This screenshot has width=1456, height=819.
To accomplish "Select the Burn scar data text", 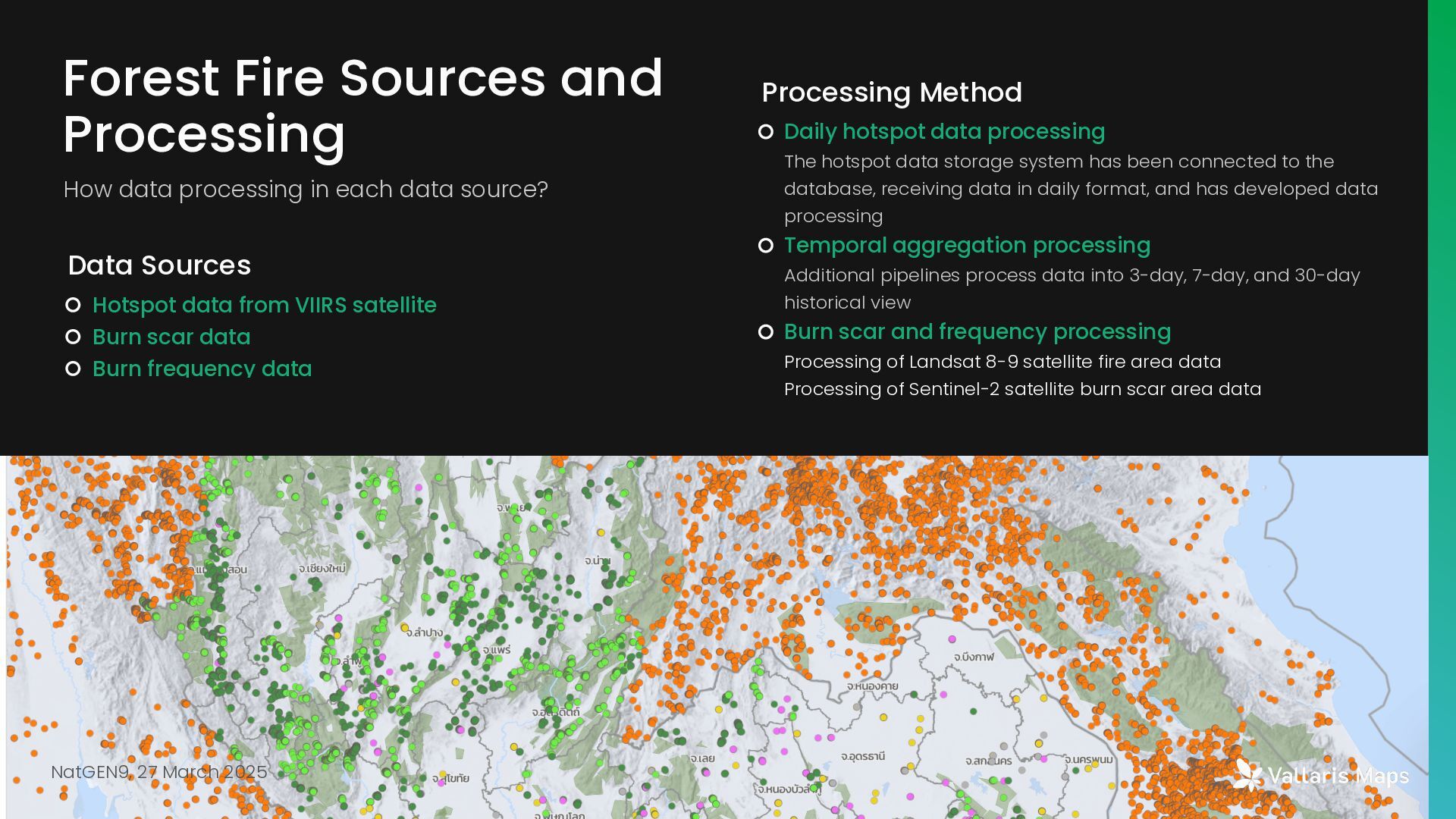I will [171, 337].
